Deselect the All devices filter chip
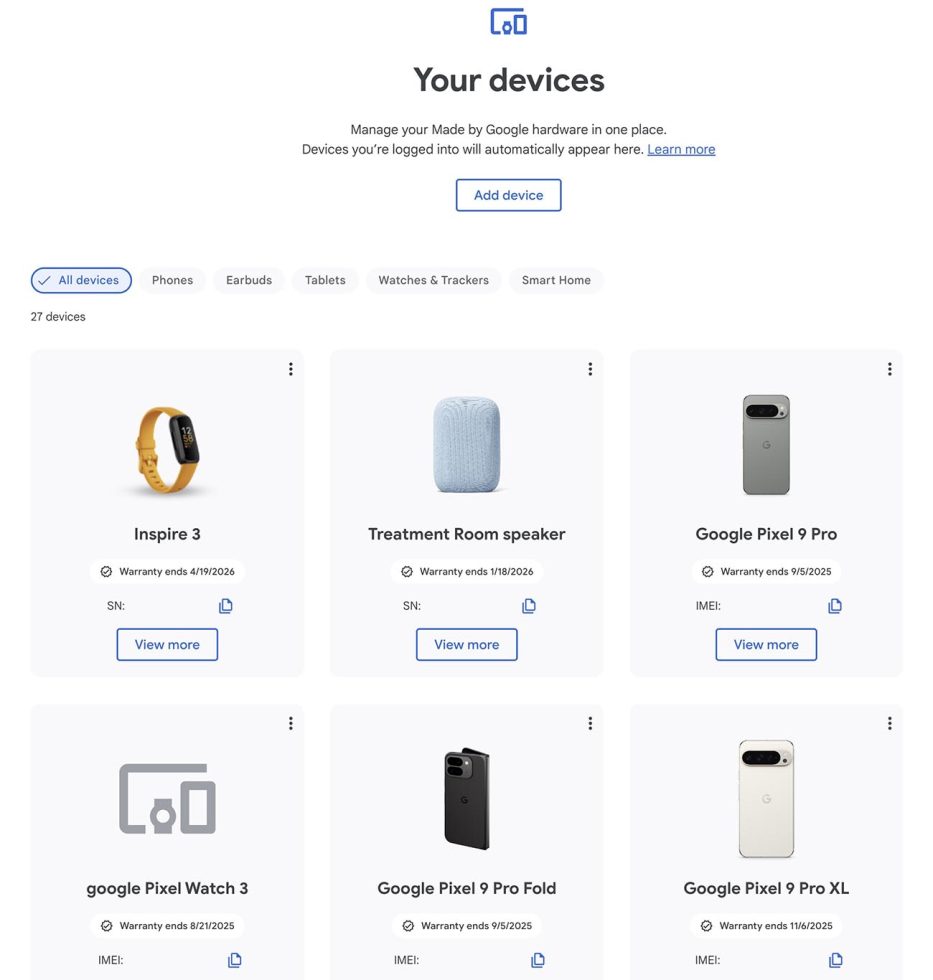 pyautogui.click(x=81, y=280)
